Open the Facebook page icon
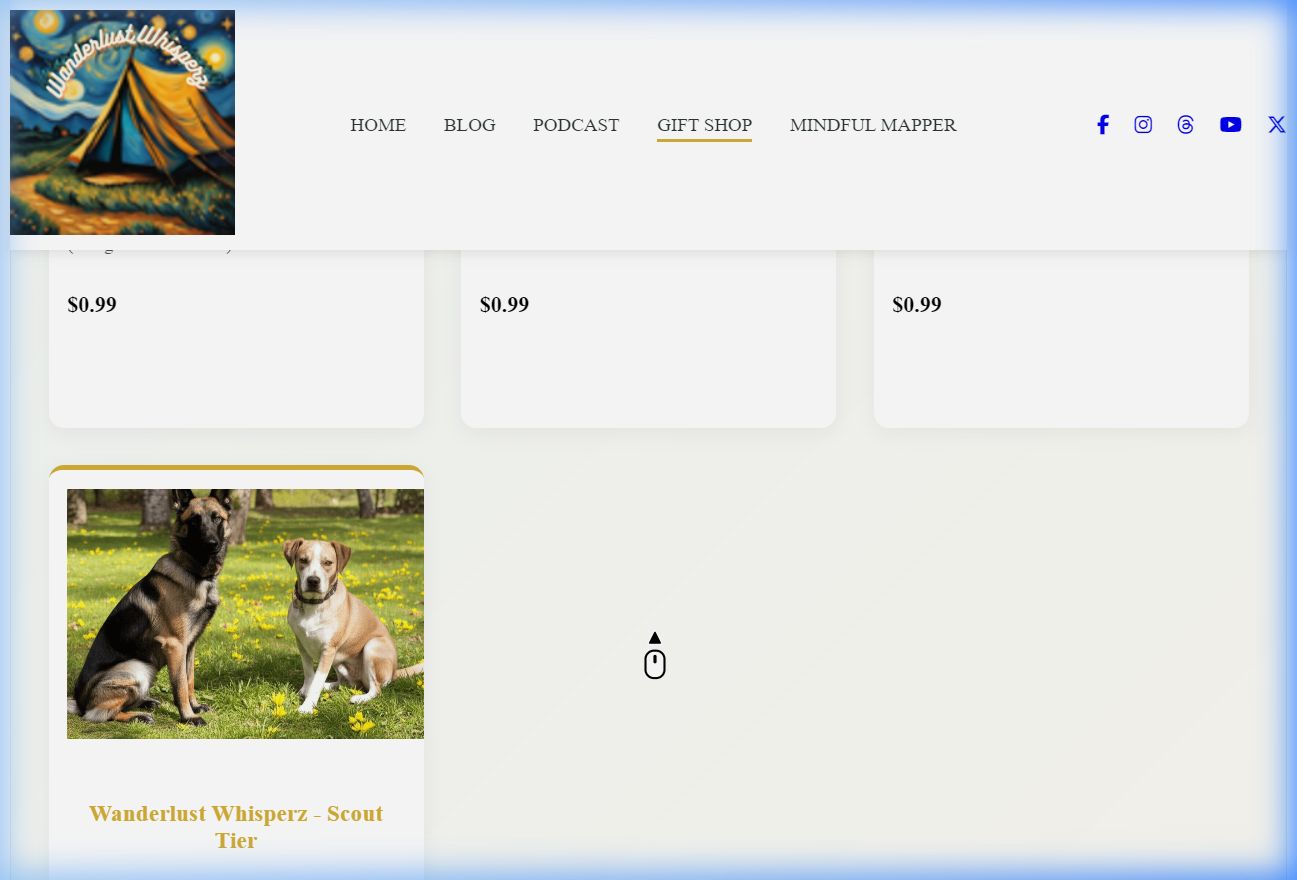The image size is (1297, 880). (x=1102, y=125)
